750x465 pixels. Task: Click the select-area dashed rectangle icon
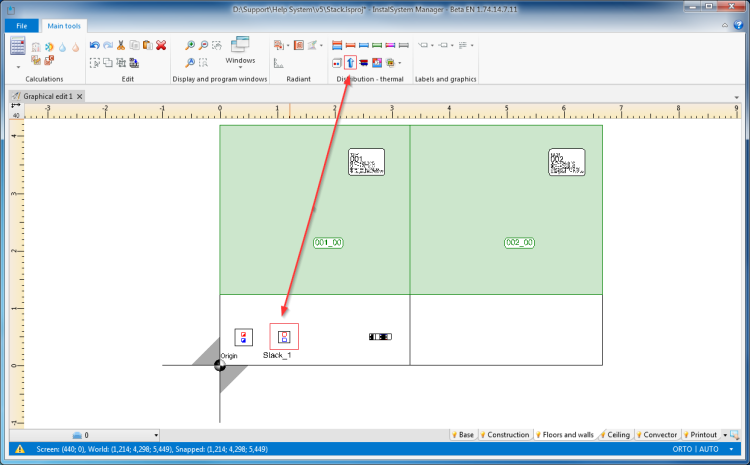[94, 62]
